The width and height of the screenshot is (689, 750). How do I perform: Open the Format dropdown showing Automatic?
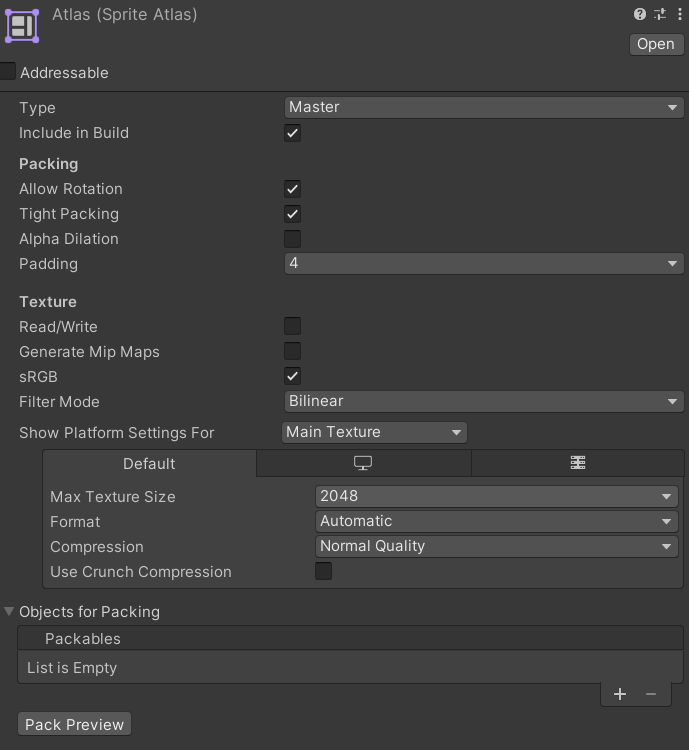point(497,521)
